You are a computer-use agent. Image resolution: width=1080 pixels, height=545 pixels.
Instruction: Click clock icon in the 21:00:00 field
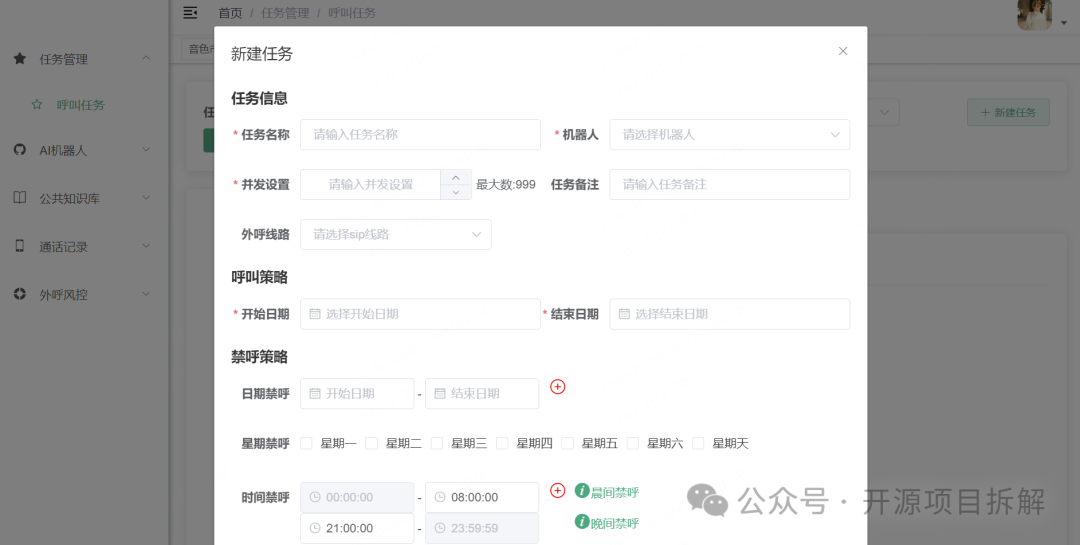point(315,528)
